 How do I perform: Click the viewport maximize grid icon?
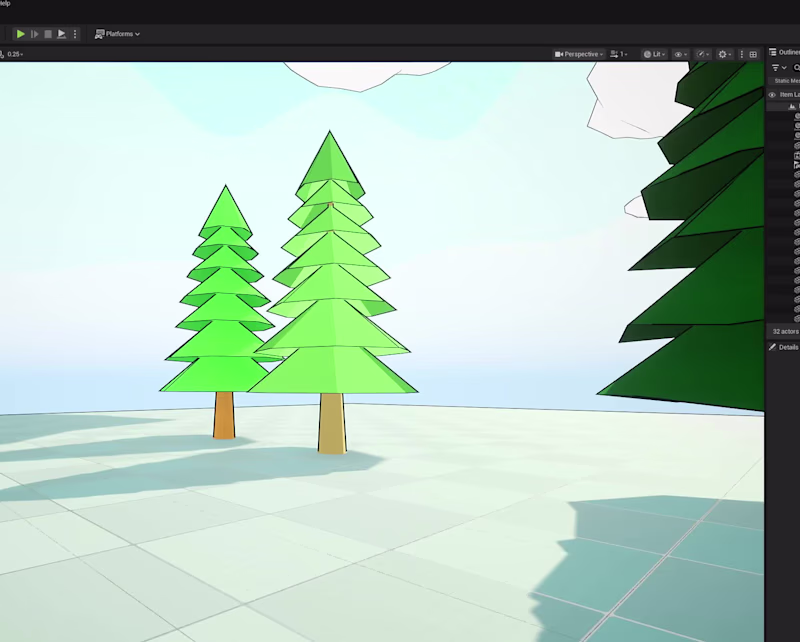click(753, 54)
